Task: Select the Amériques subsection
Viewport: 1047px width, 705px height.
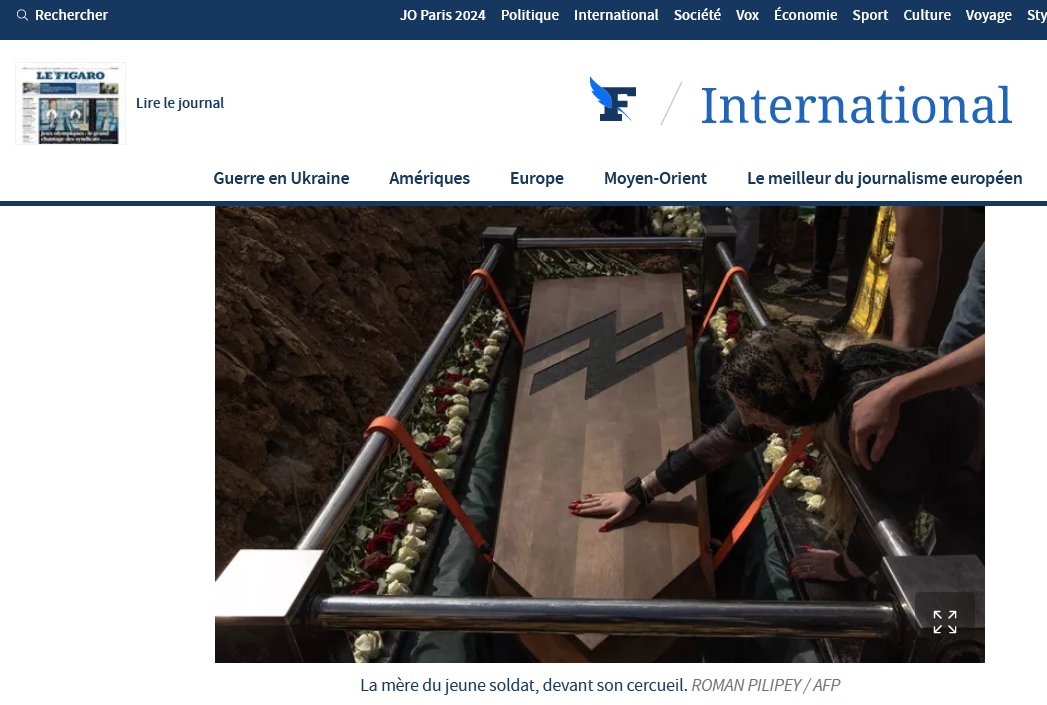Action: click(429, 178)
